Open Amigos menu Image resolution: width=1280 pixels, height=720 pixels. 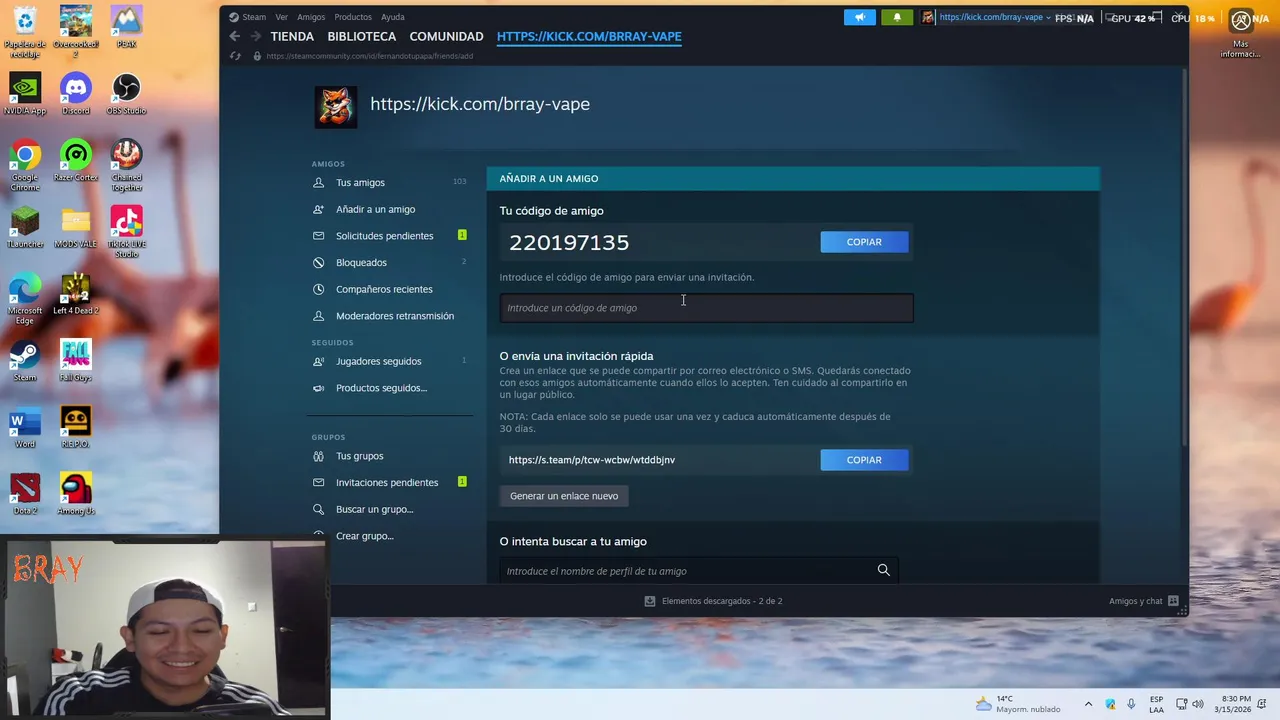(311, 17)
